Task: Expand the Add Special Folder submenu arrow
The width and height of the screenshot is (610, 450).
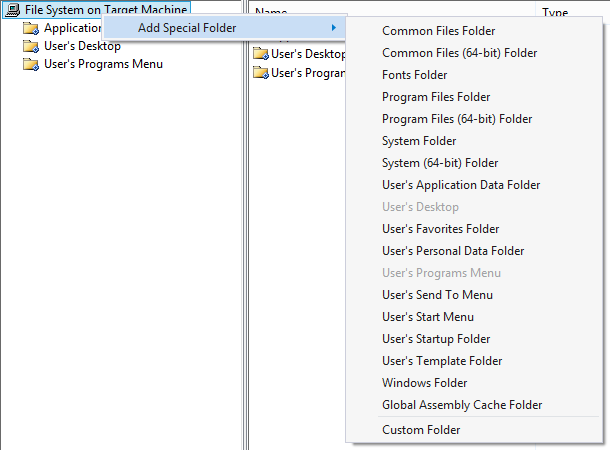Action: click(x=333, y=28)
